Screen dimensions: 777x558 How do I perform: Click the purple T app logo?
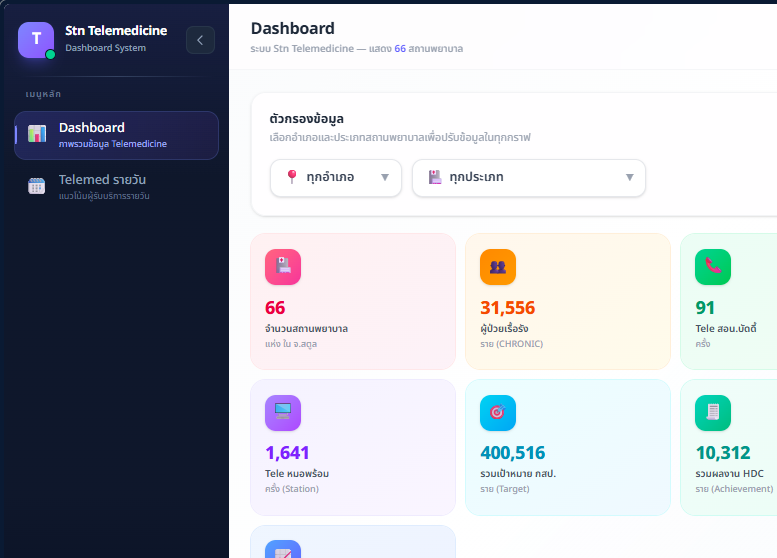click(36, 40)
